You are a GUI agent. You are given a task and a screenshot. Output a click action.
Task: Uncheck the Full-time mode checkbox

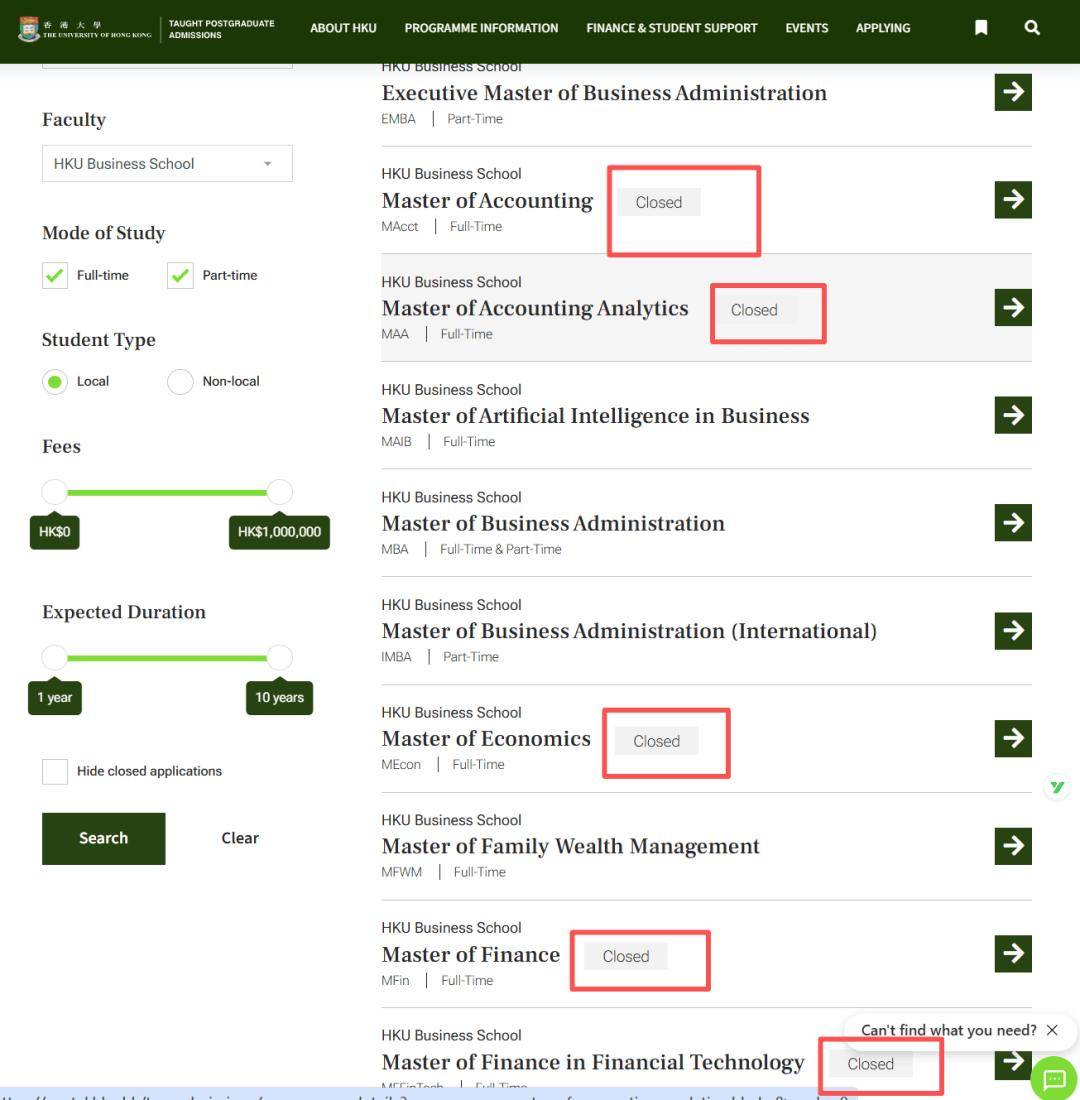[55, 275]
